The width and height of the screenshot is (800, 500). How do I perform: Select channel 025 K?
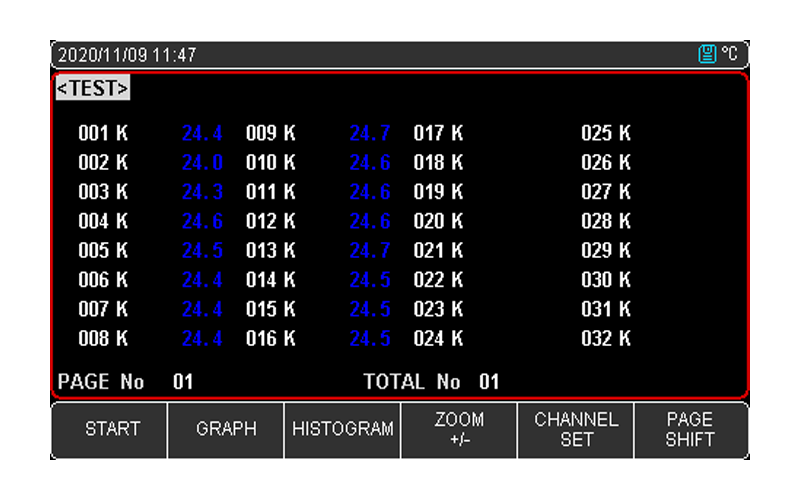[606, 133]
